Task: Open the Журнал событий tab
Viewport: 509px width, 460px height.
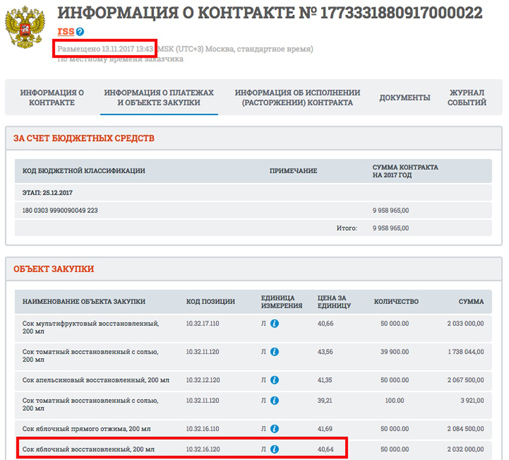Action: coord(467,97)
